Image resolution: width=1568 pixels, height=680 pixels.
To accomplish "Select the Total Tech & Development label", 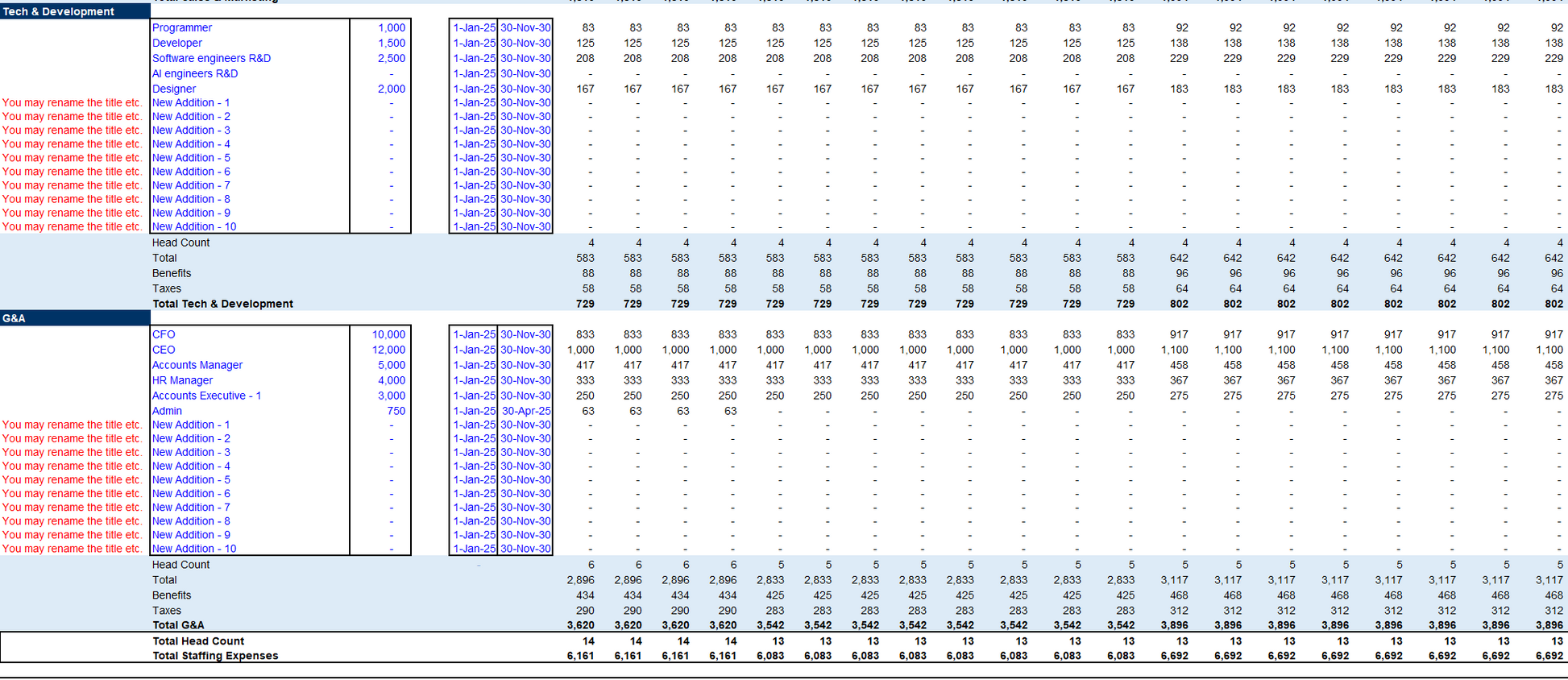I will [222, 304].
